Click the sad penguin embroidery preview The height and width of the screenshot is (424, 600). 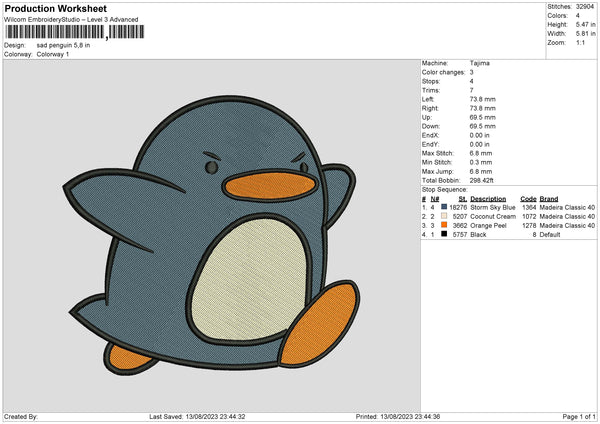tap(212, 234)
